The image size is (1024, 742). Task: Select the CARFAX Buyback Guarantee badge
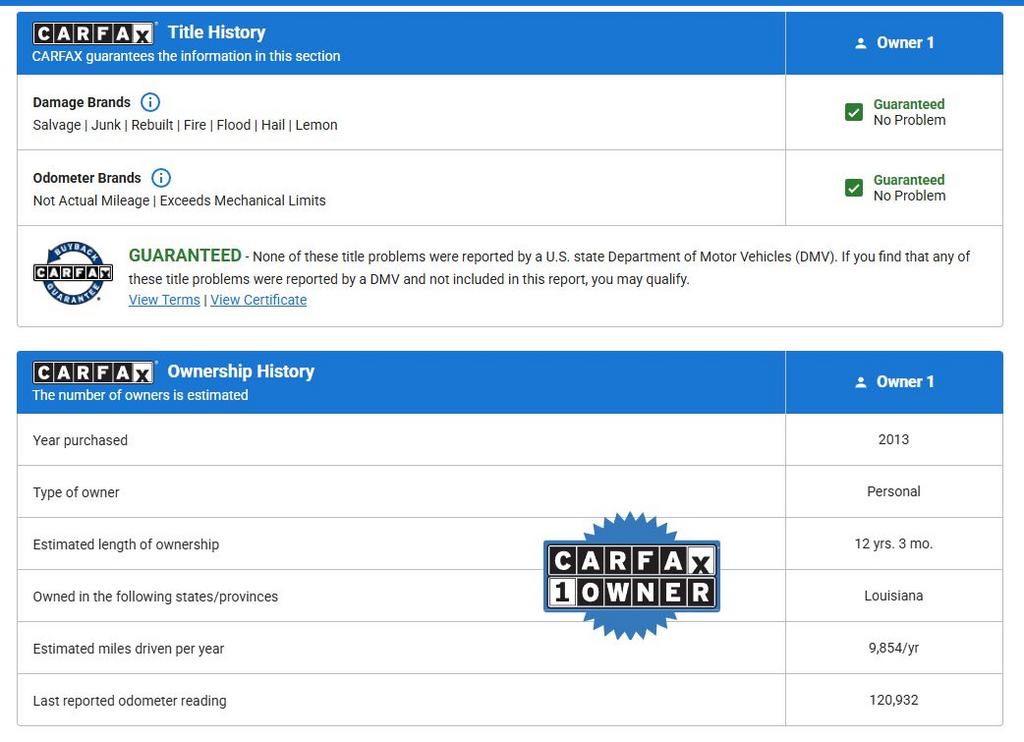click(73, 273)
